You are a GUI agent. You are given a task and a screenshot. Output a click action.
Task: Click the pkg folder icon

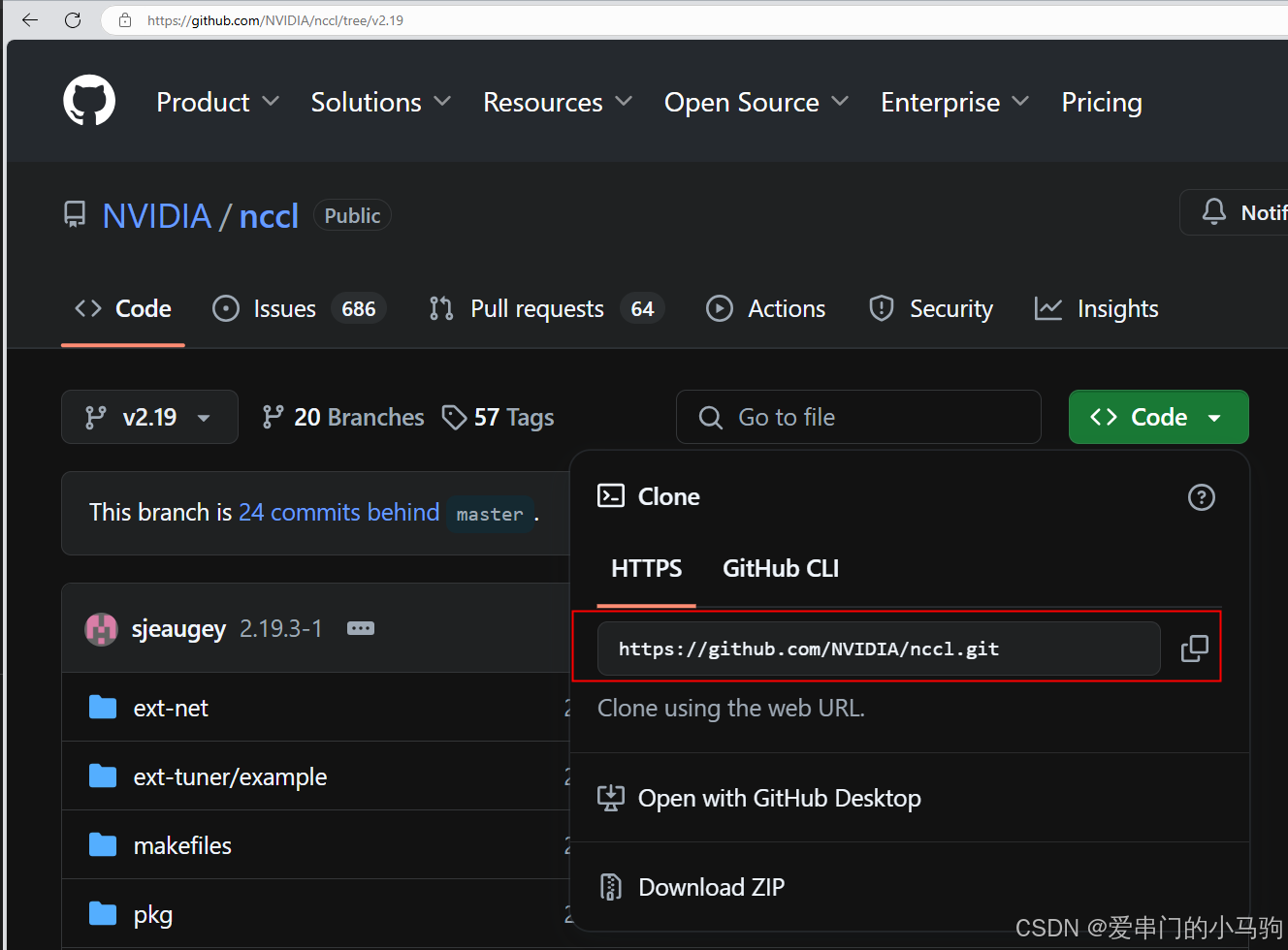[x=103, y=914]
